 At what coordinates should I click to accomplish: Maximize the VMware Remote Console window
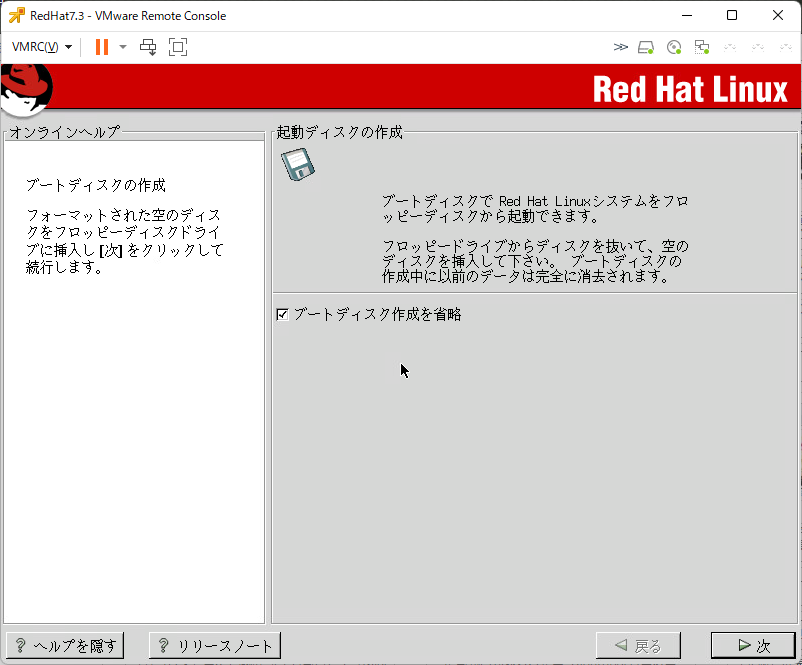coord(732,15)
